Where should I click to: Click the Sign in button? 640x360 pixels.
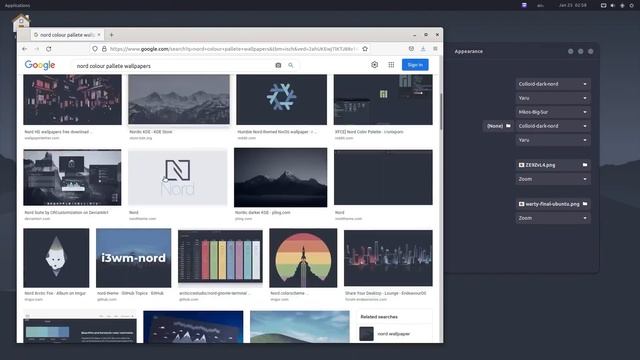click(x=415, y=64)
